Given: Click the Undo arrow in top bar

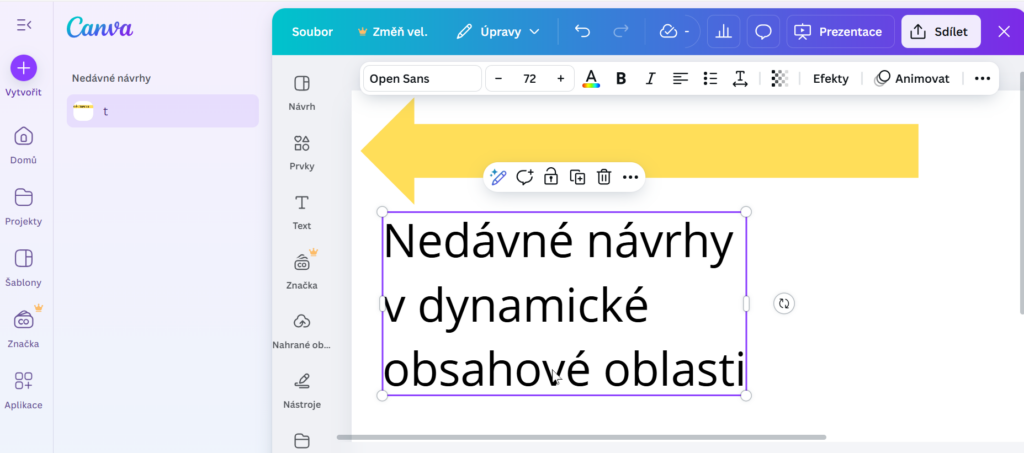Looking at the screenshot, I should click(583, 32).
